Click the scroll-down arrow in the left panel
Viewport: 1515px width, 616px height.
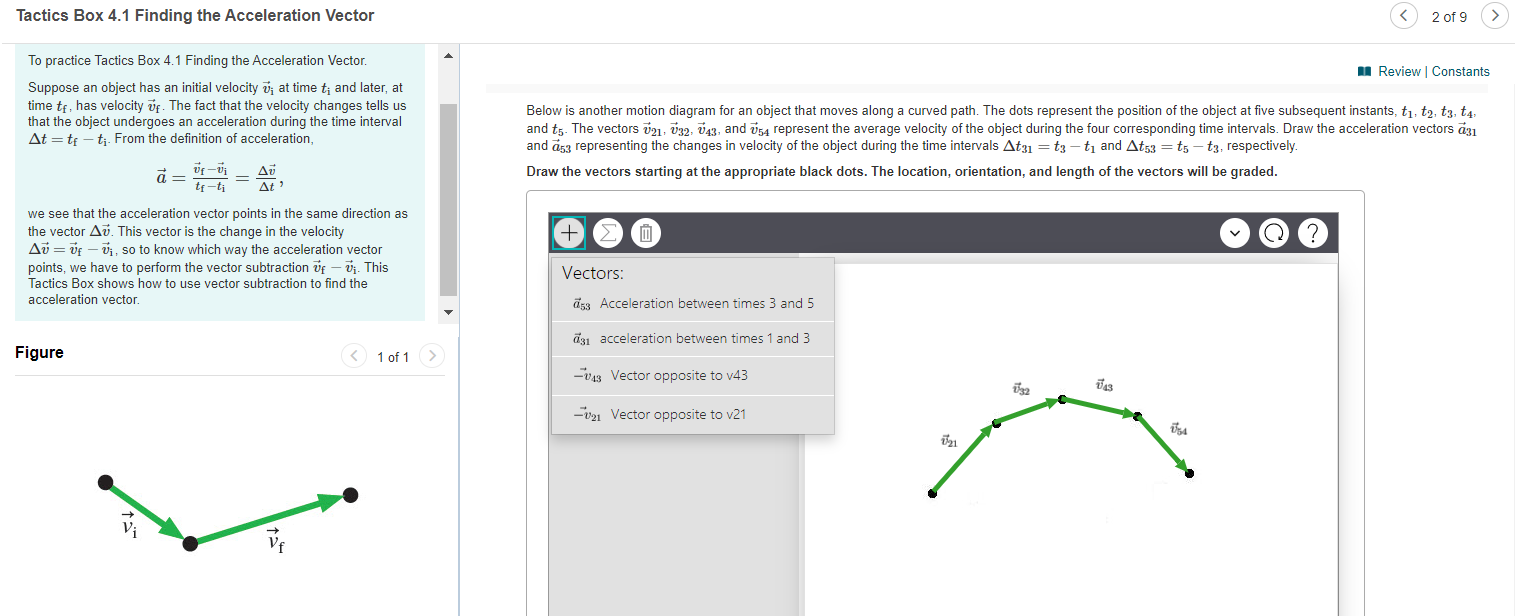[x=447, y=311]
